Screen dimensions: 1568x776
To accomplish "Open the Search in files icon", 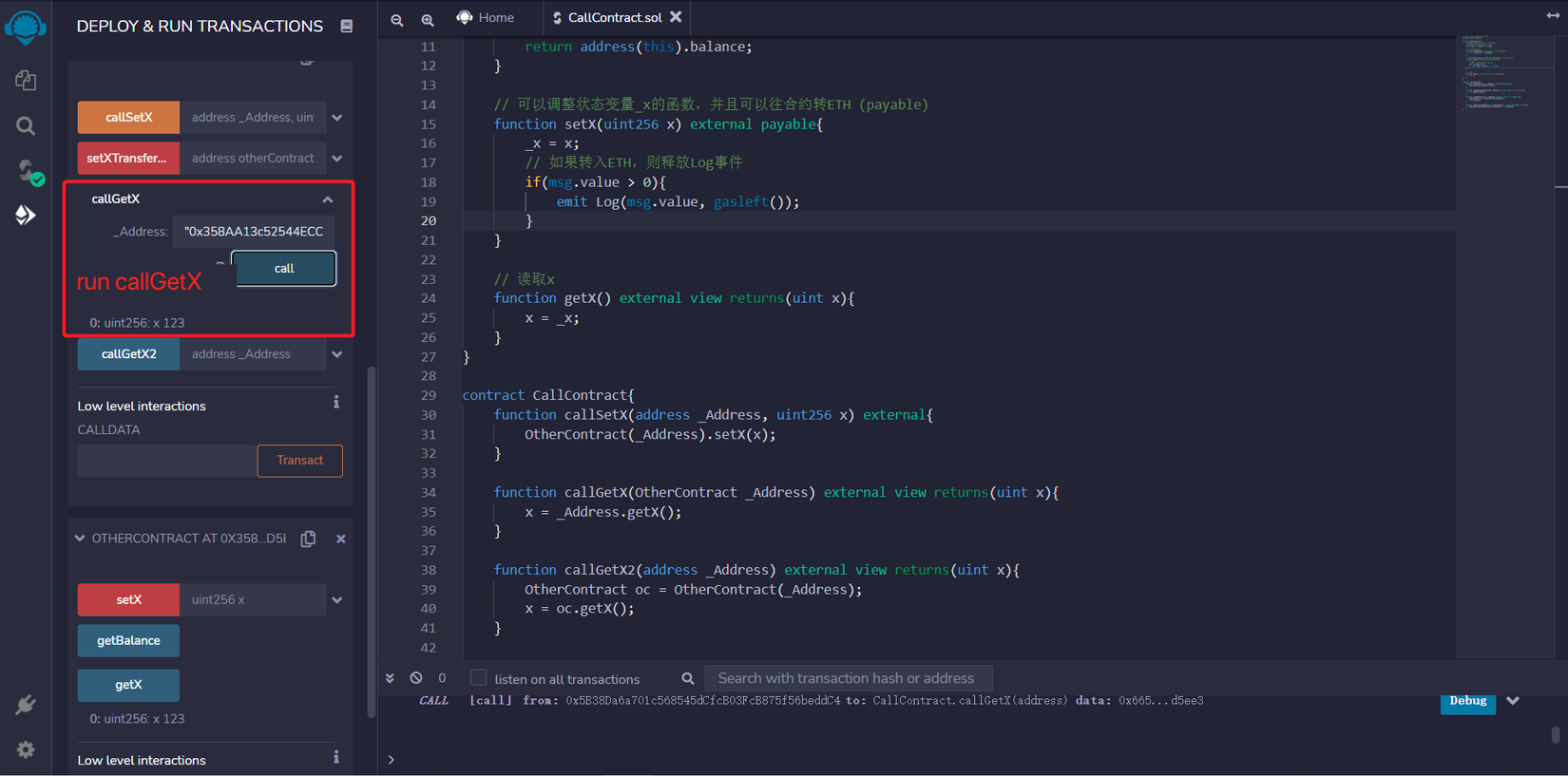I will pyautogui.click(x=26, y=125).
